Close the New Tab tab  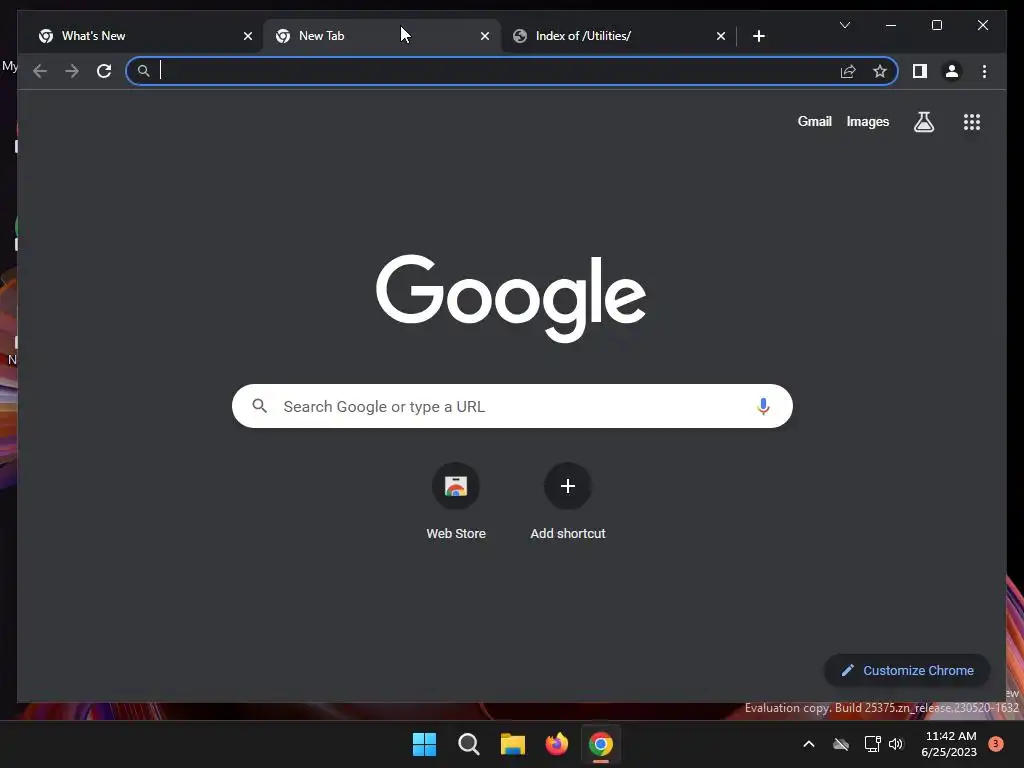(x=485, y=36)
